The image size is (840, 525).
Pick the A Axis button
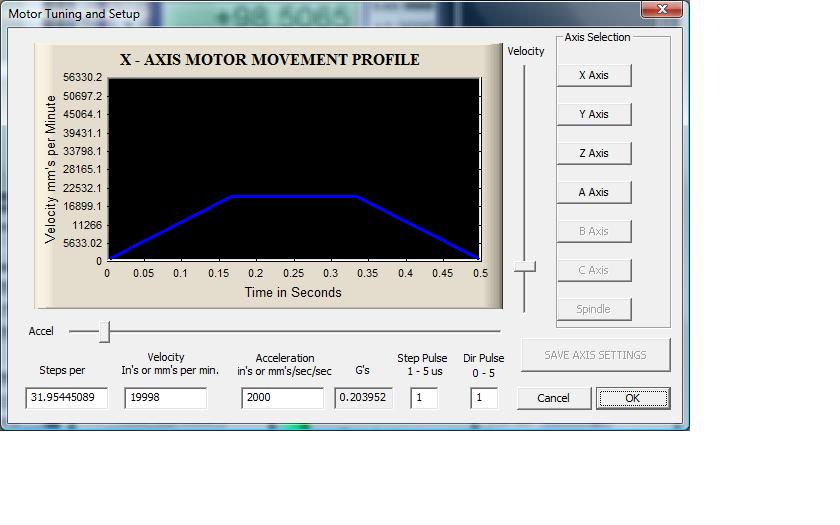click(x=593, y=192)
